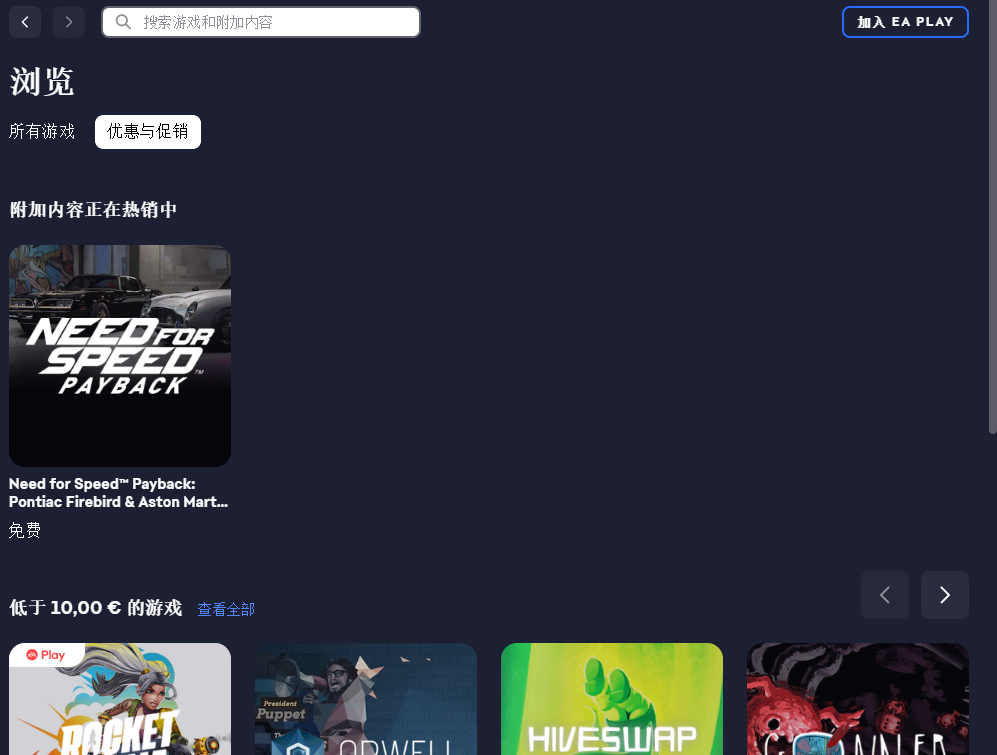This screenshot has width=997, height=755.
Task: Open the Need for Speed Payback Pontiac Firebird title
Action: pyautogui.click(x=118, y=493)
